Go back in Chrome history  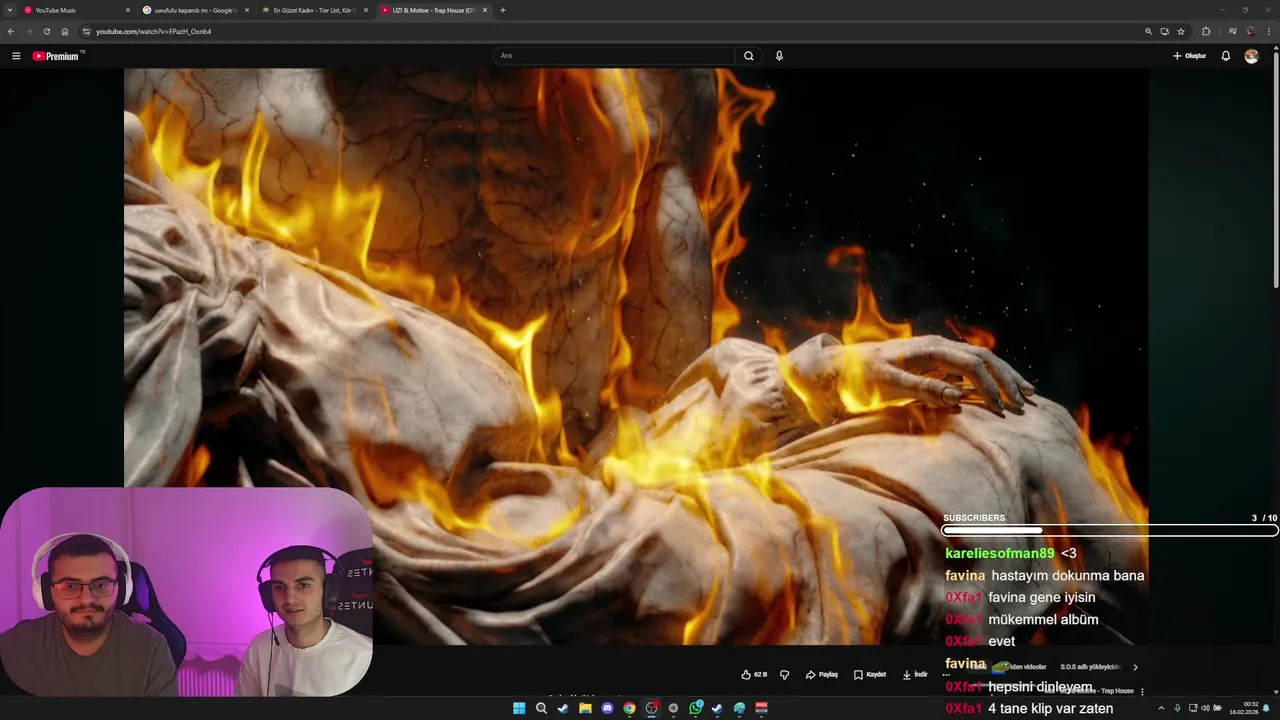pyautogui.click(x=11, y=31)
